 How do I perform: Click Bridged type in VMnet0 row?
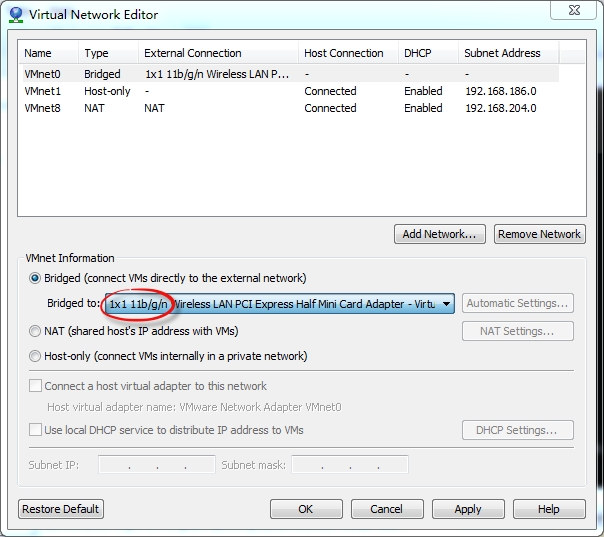tap(102, 74)
